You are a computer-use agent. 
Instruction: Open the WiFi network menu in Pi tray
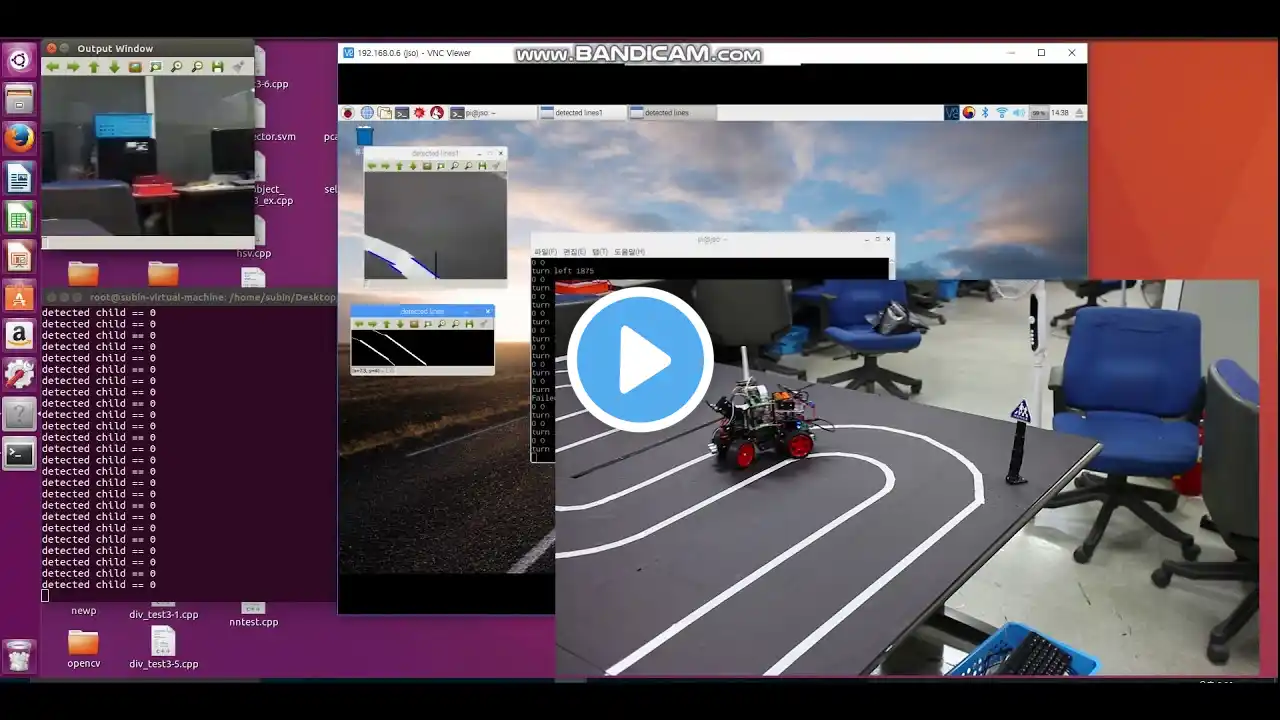[x=1002, y=113]
